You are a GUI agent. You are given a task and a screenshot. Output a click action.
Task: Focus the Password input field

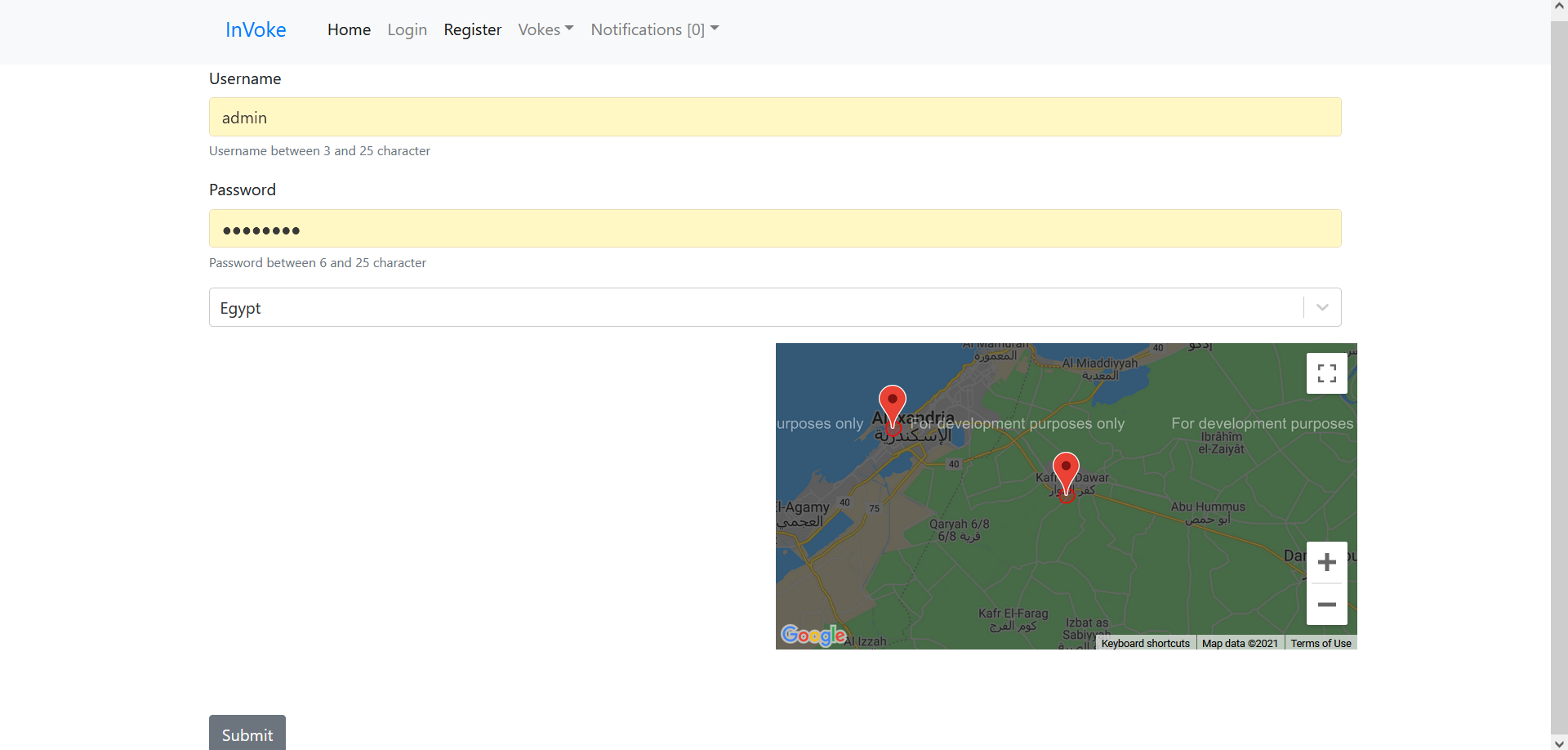[775, 229]
